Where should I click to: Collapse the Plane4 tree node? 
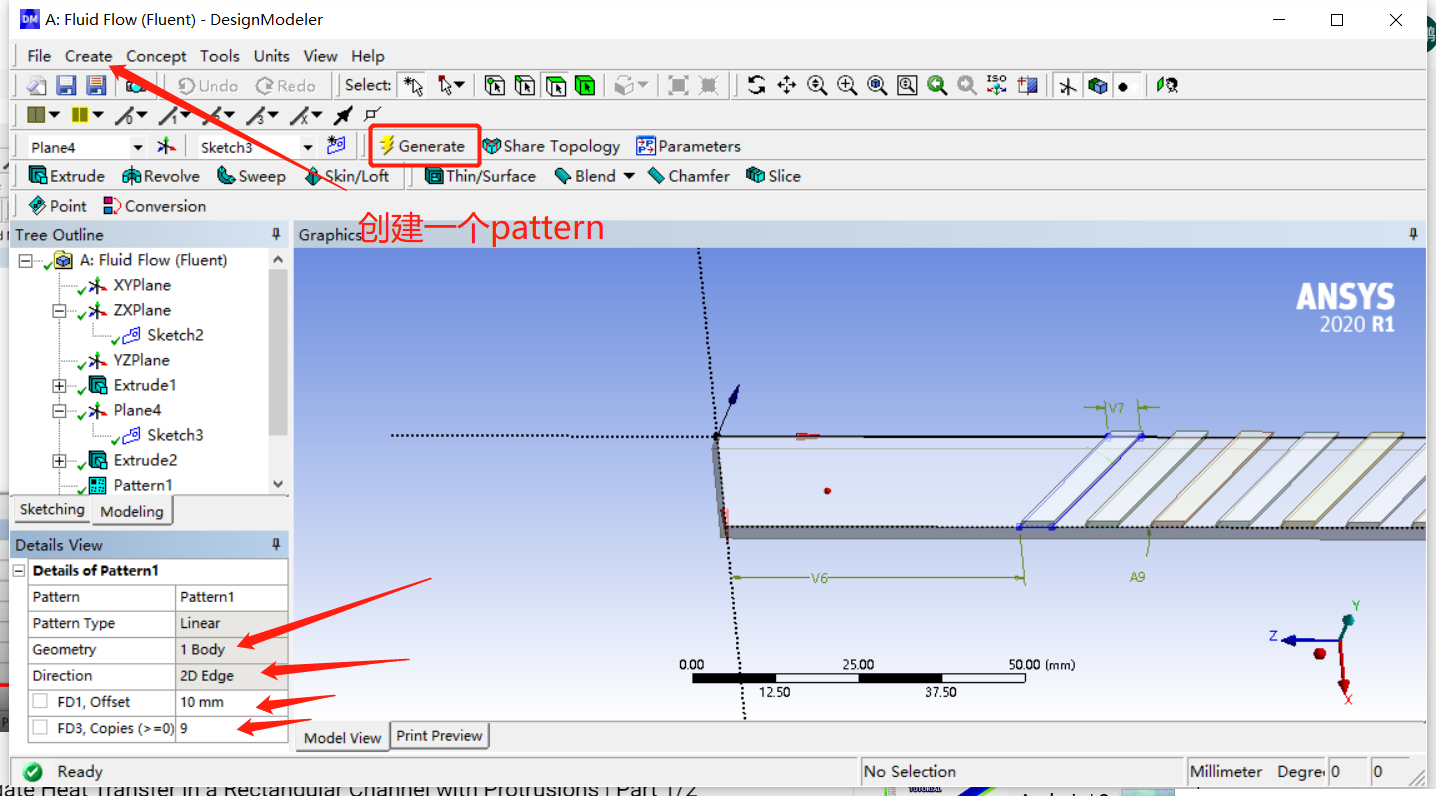(x=59, y=411)
